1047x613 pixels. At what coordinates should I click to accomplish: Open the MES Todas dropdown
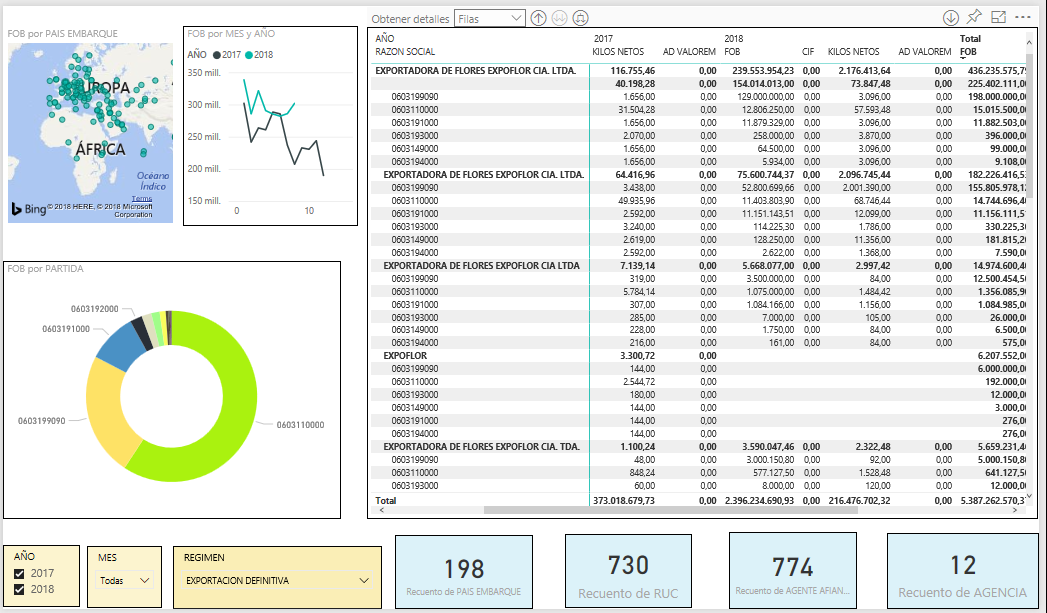(x=124, y=580)
